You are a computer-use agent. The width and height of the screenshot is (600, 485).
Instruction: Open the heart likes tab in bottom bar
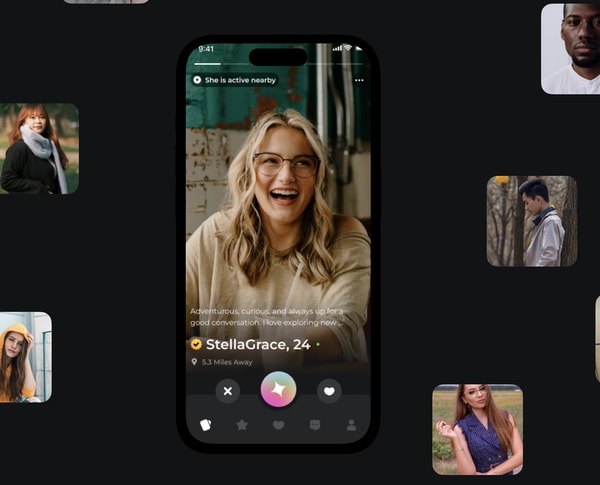[278, 425]
